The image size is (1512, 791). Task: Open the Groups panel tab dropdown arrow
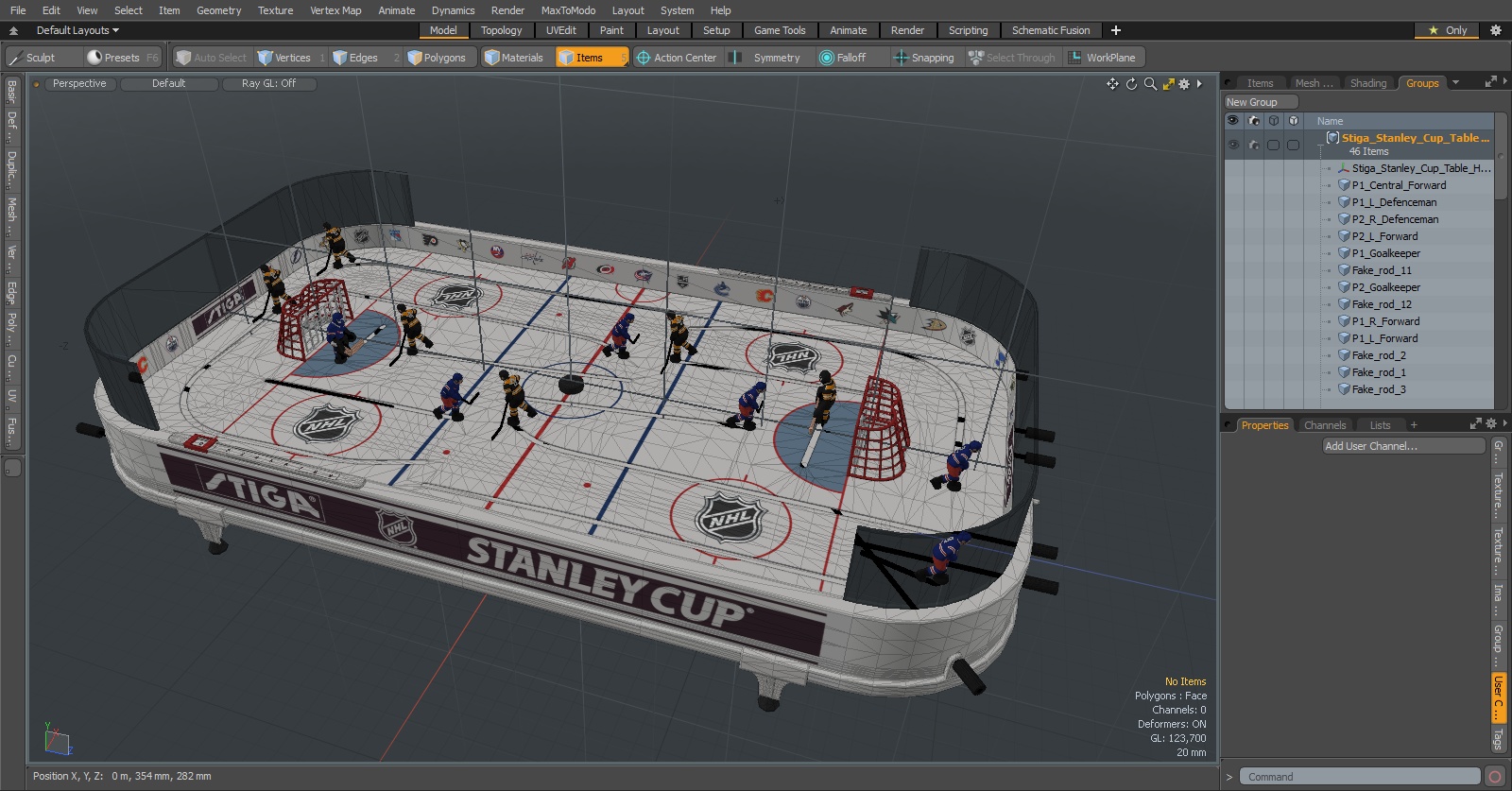click(x=1455, y=83)
